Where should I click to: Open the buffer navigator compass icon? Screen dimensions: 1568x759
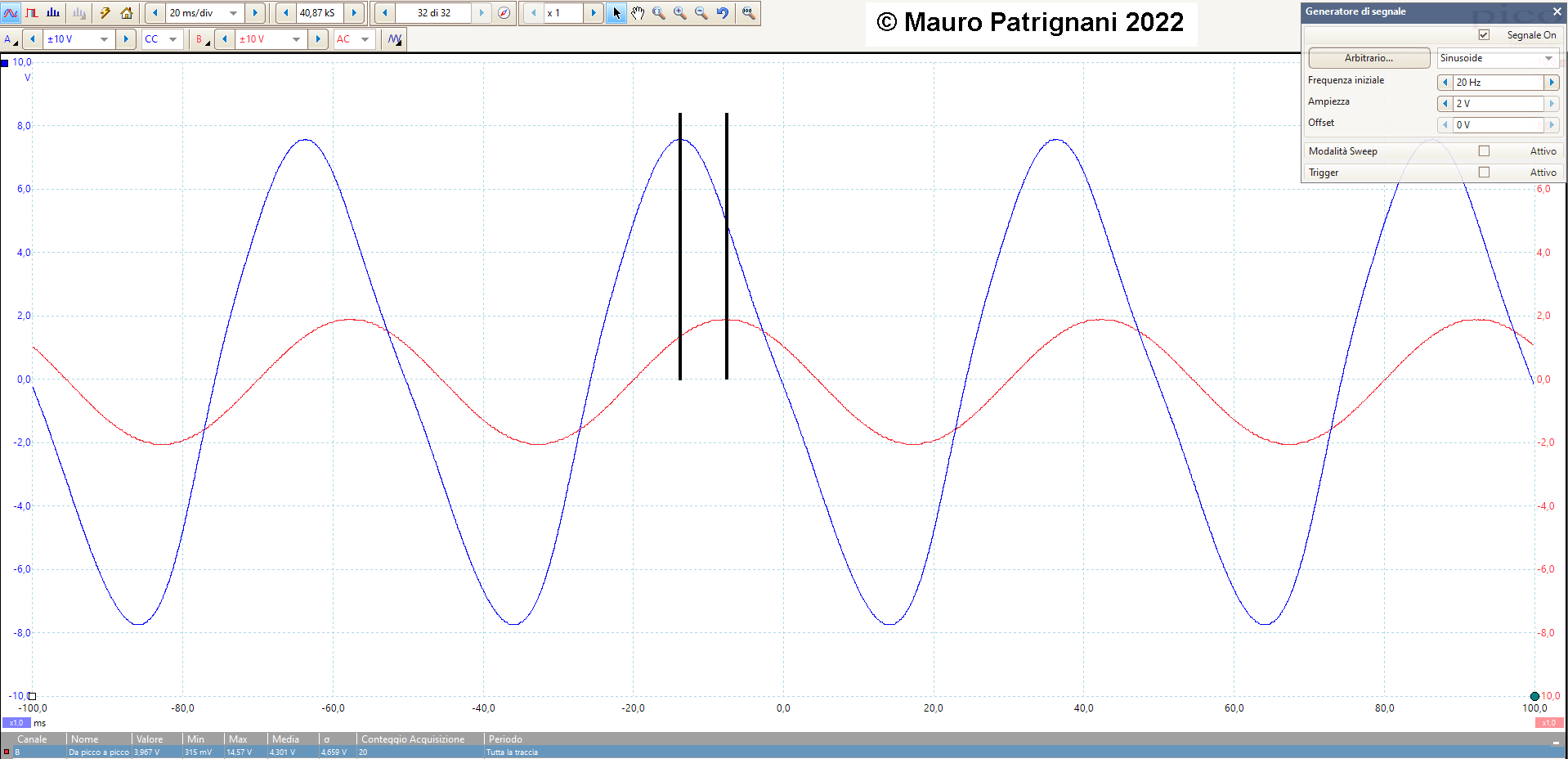point(504,13)
